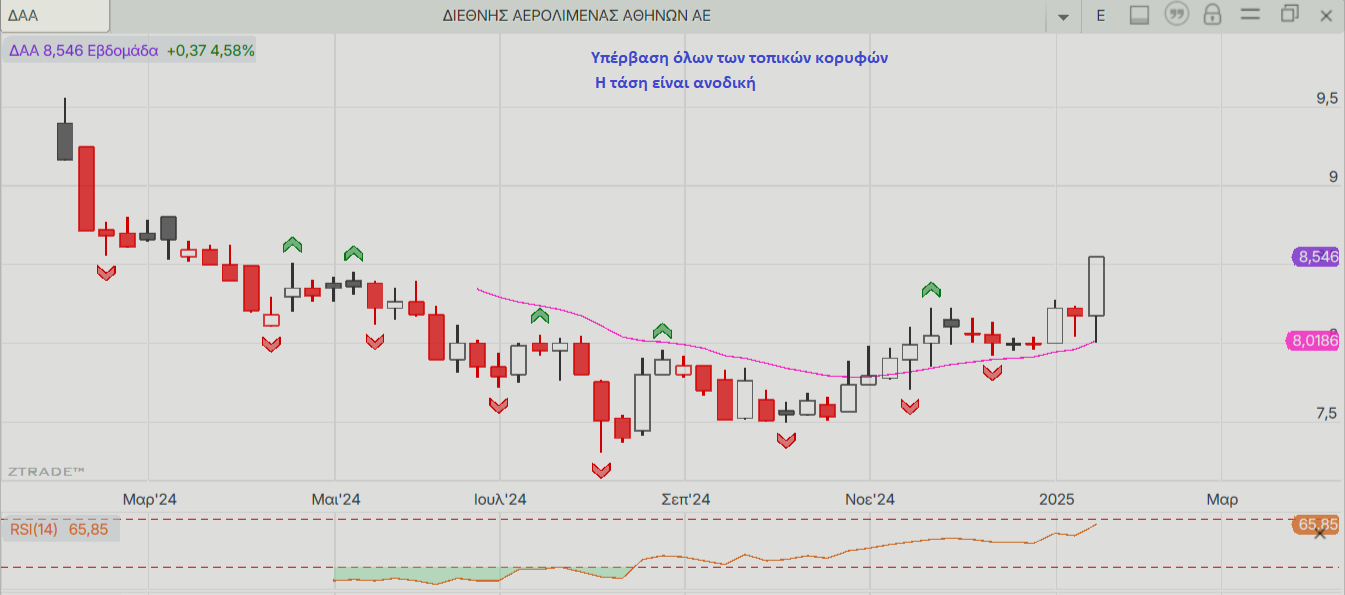Select the RSI(14) 65,85 indicator legend
This screenshot has height=595, width=1345.
(59, 529)
